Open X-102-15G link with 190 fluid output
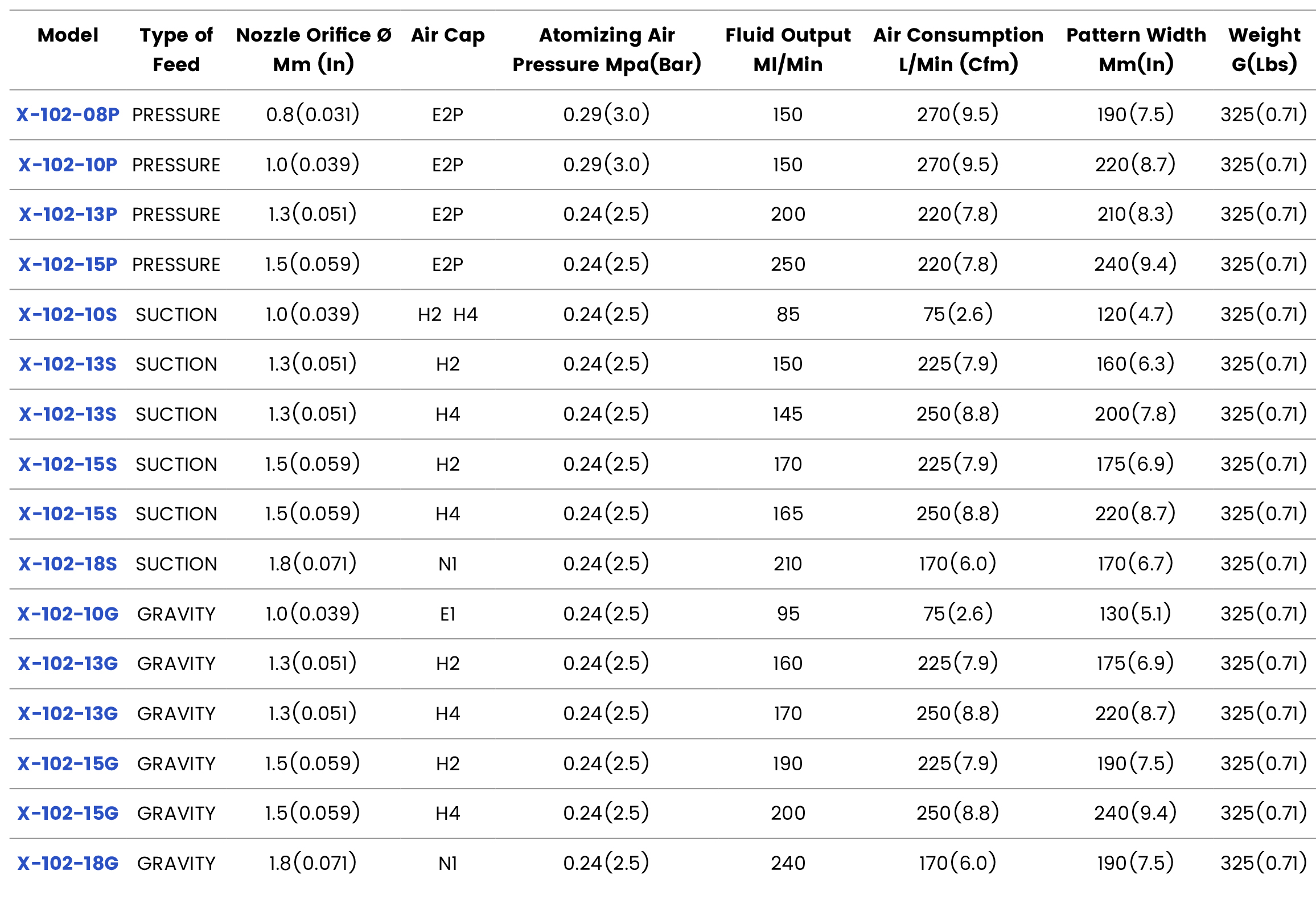 click(x=68, y=763)
